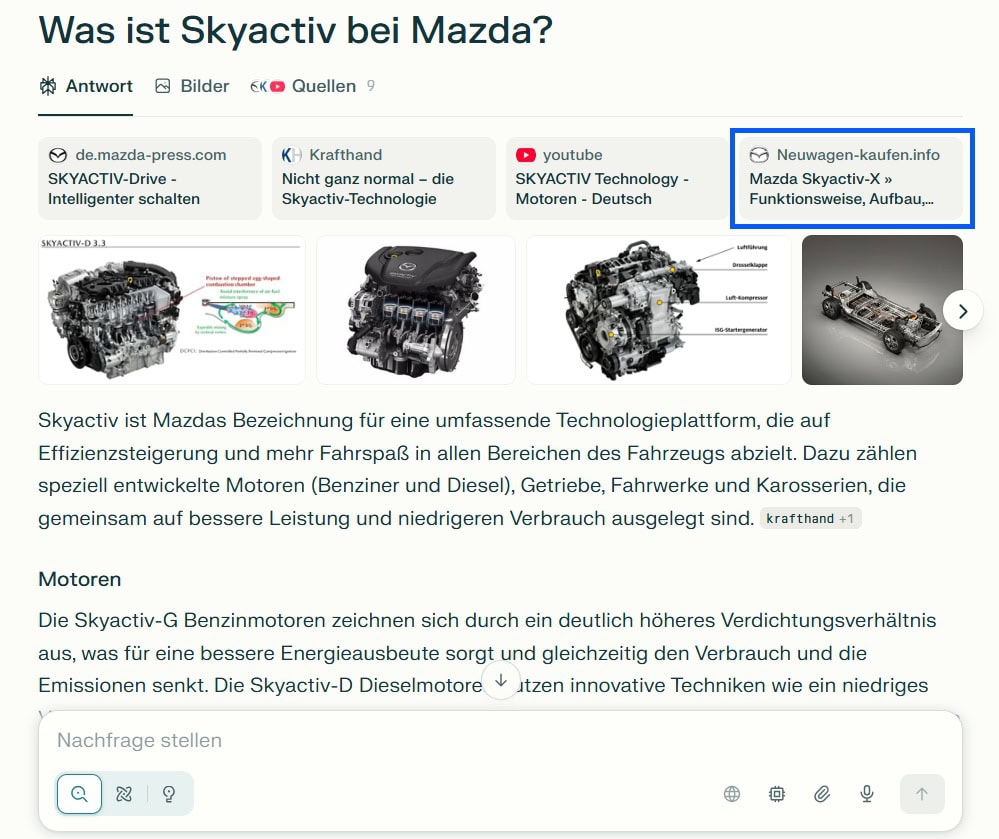Click the down arrow to jump down
999x839 pixels.
500,679
